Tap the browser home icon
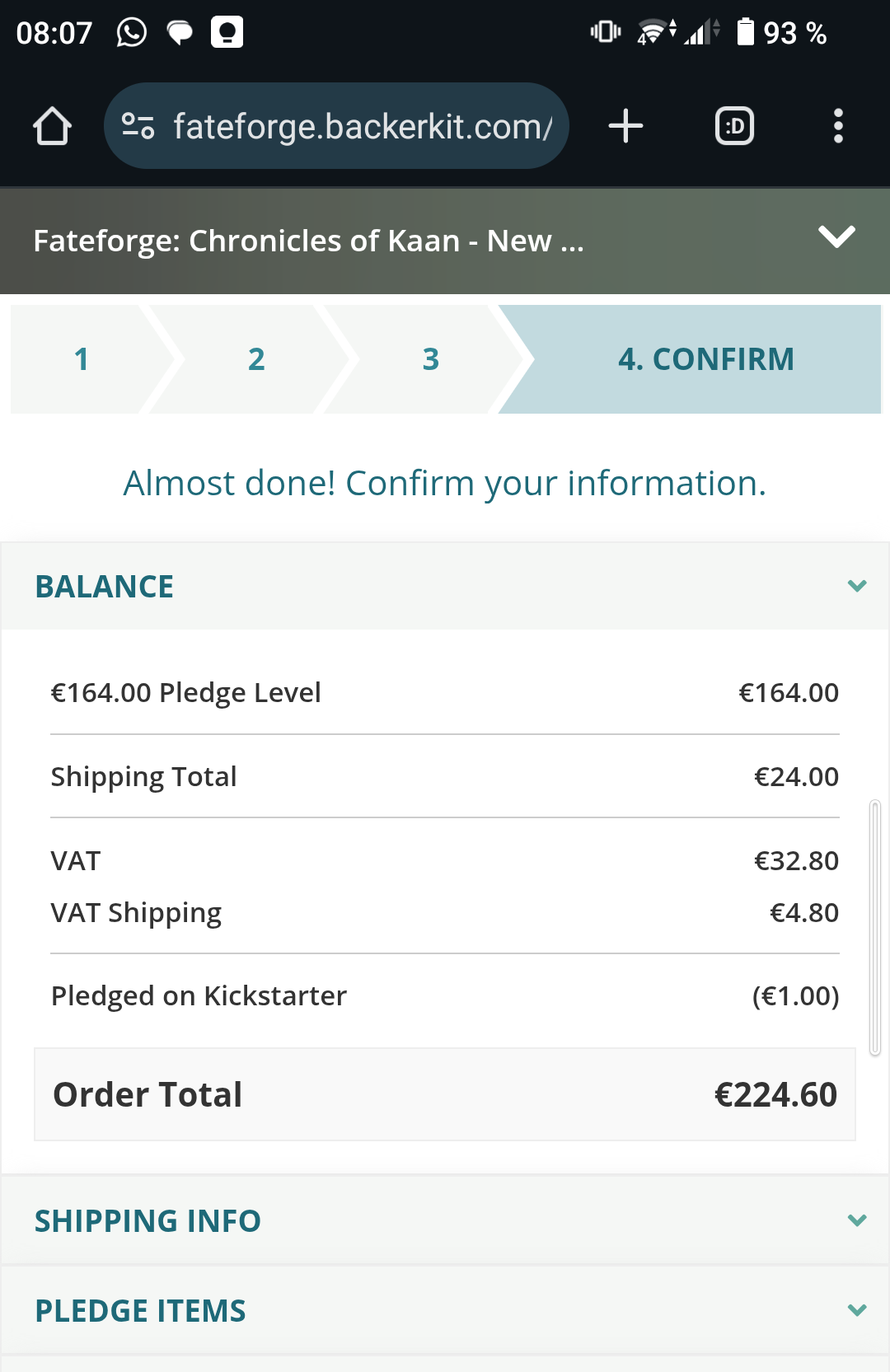Viewport: 890px width, 1372px height. 52,126
